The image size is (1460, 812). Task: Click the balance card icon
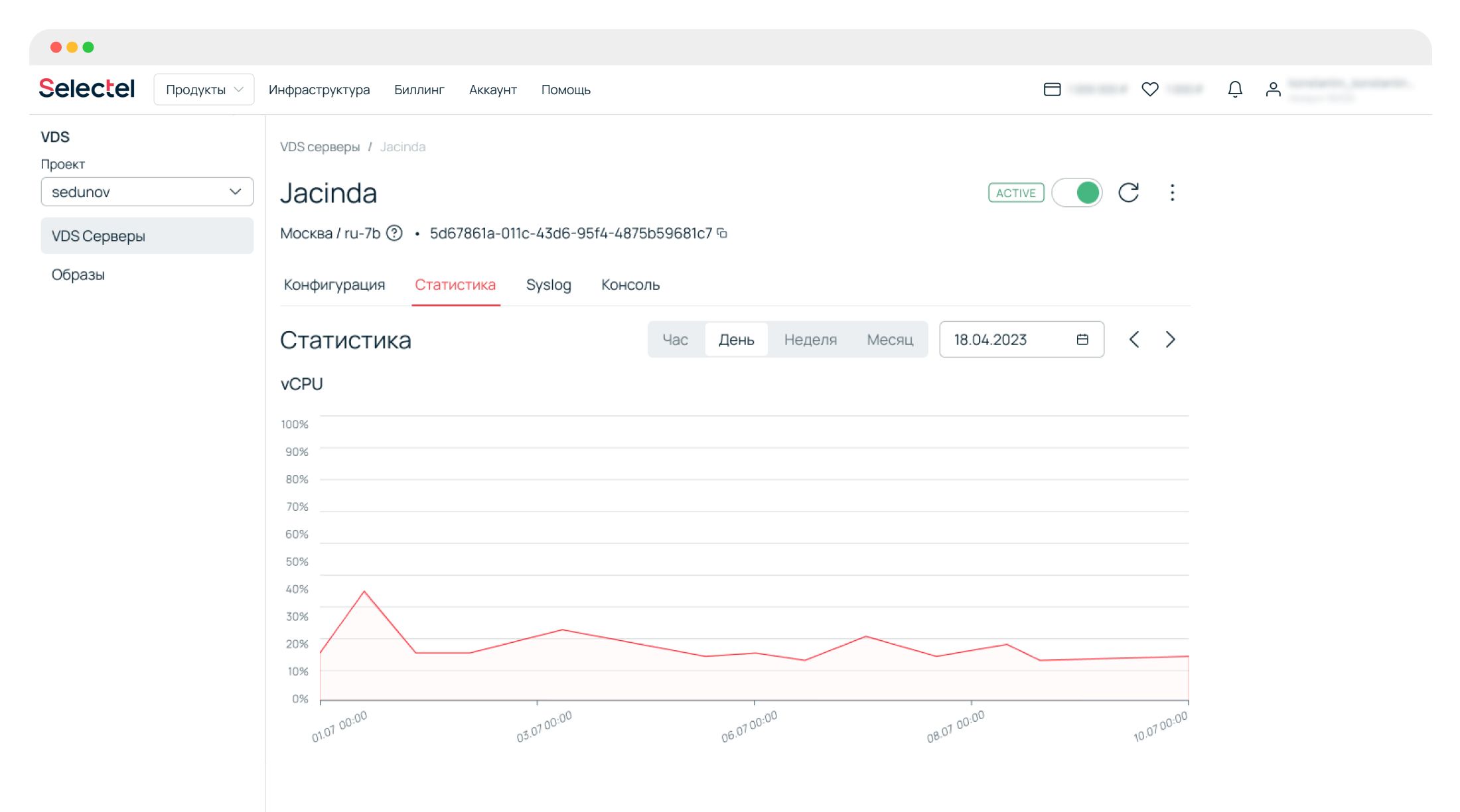coord(1052,90)
